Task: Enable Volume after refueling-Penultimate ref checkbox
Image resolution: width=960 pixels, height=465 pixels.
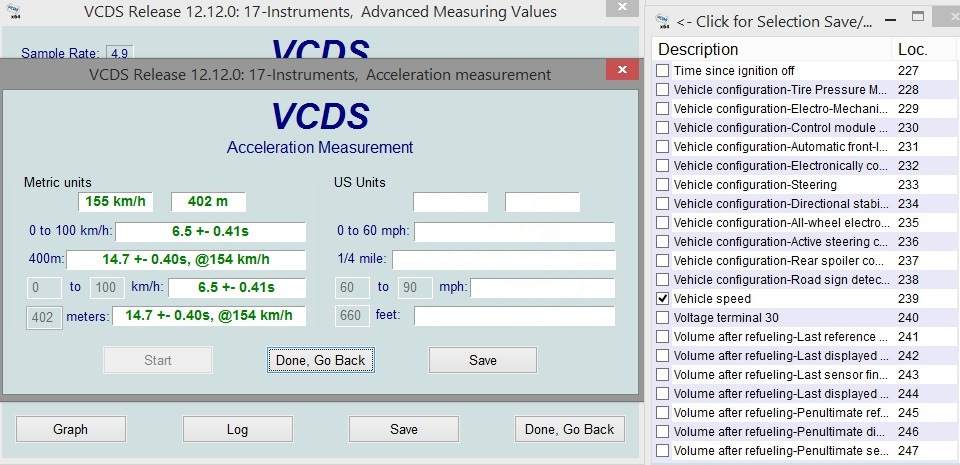Action: pyautogui.click(x=662, y=412)
